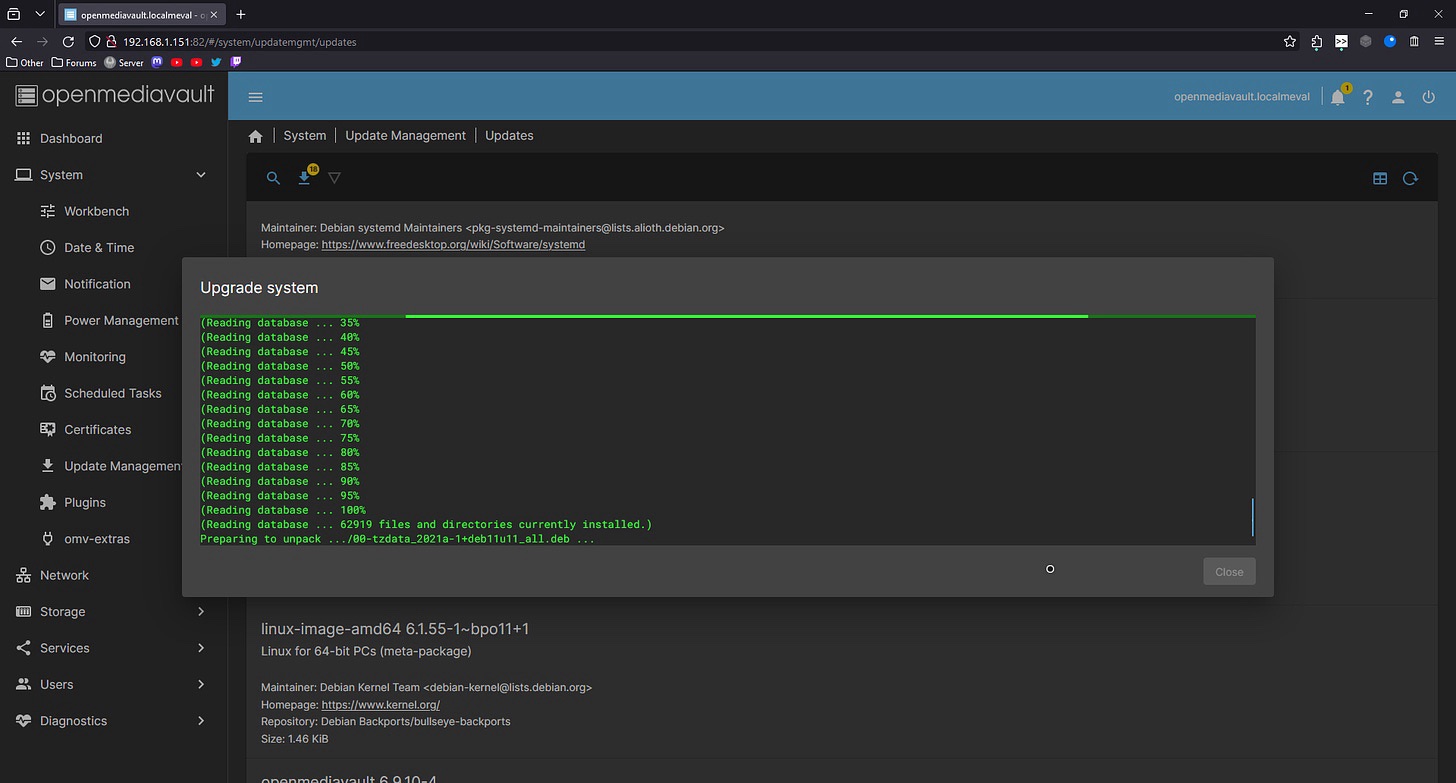Open Dashboard from the sidebar
Image resolution: width=1456 pixels, height=783 pixels.
click(71, 139)
